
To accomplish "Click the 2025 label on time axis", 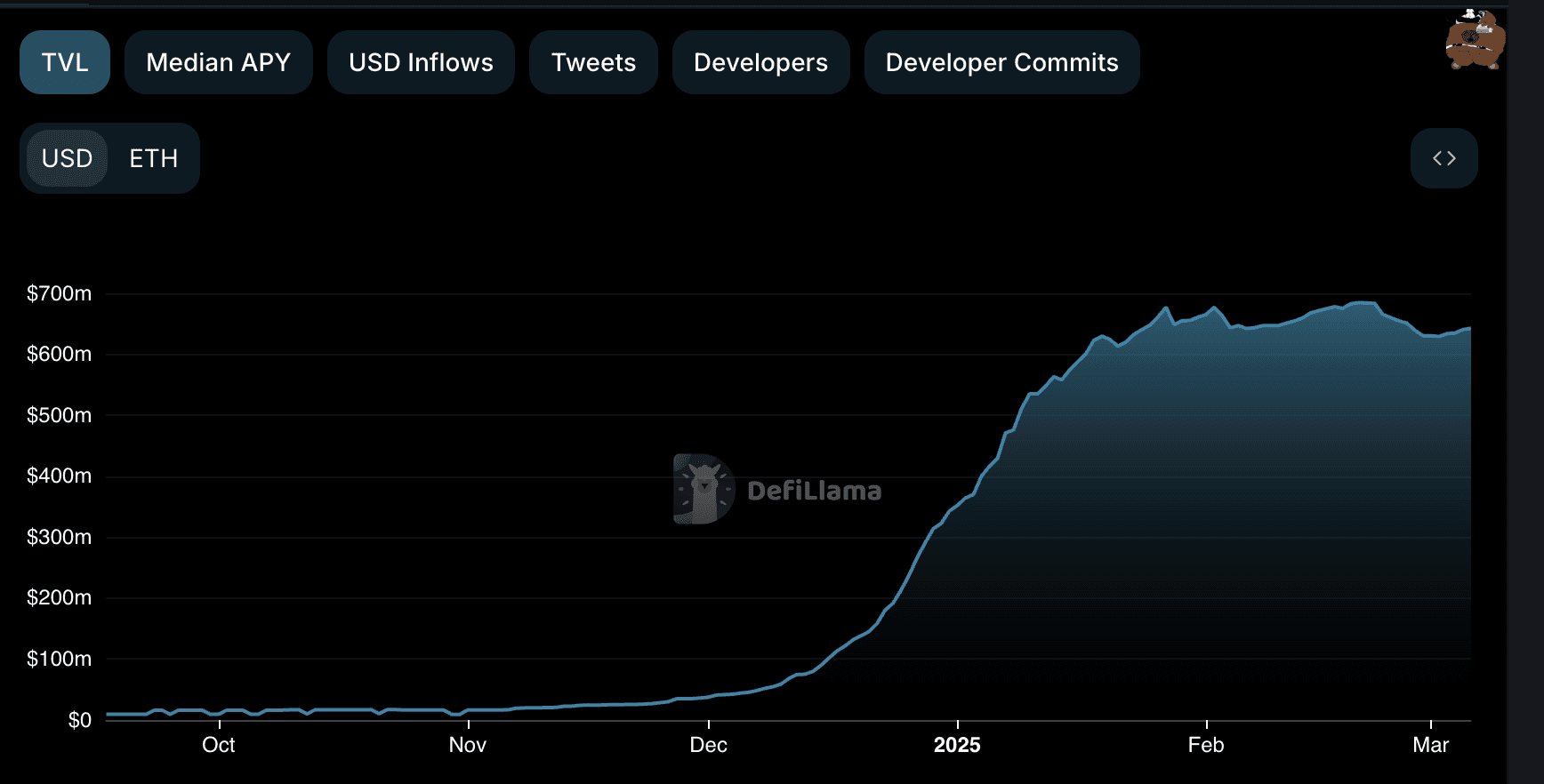I will click(957, 745).
